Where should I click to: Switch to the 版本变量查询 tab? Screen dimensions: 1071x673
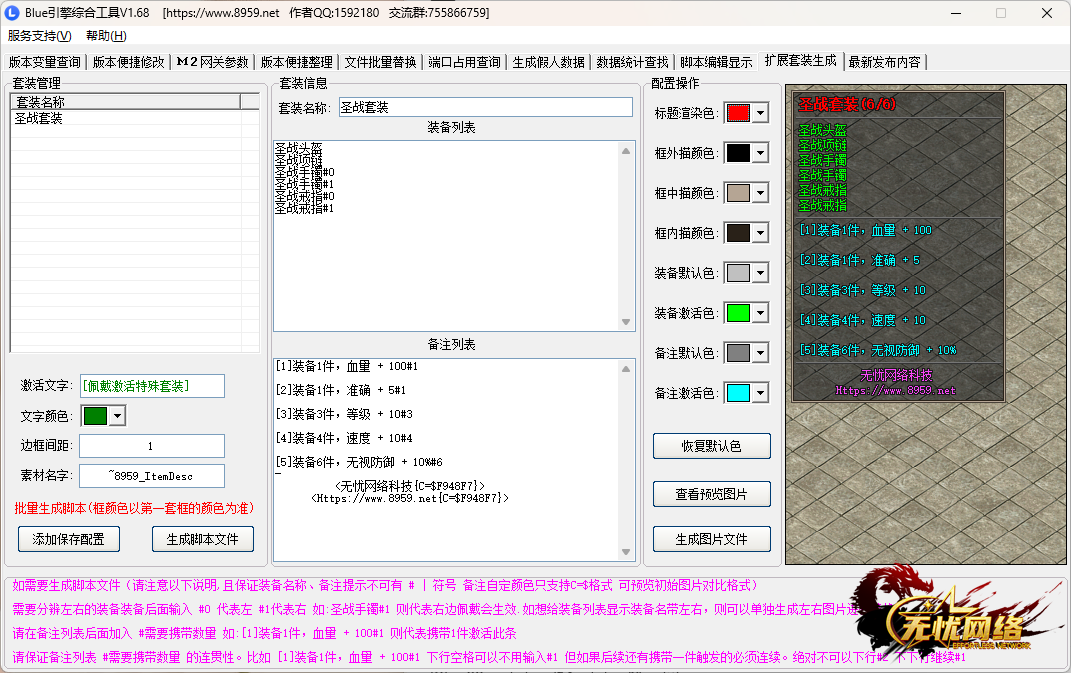(44, 62)
